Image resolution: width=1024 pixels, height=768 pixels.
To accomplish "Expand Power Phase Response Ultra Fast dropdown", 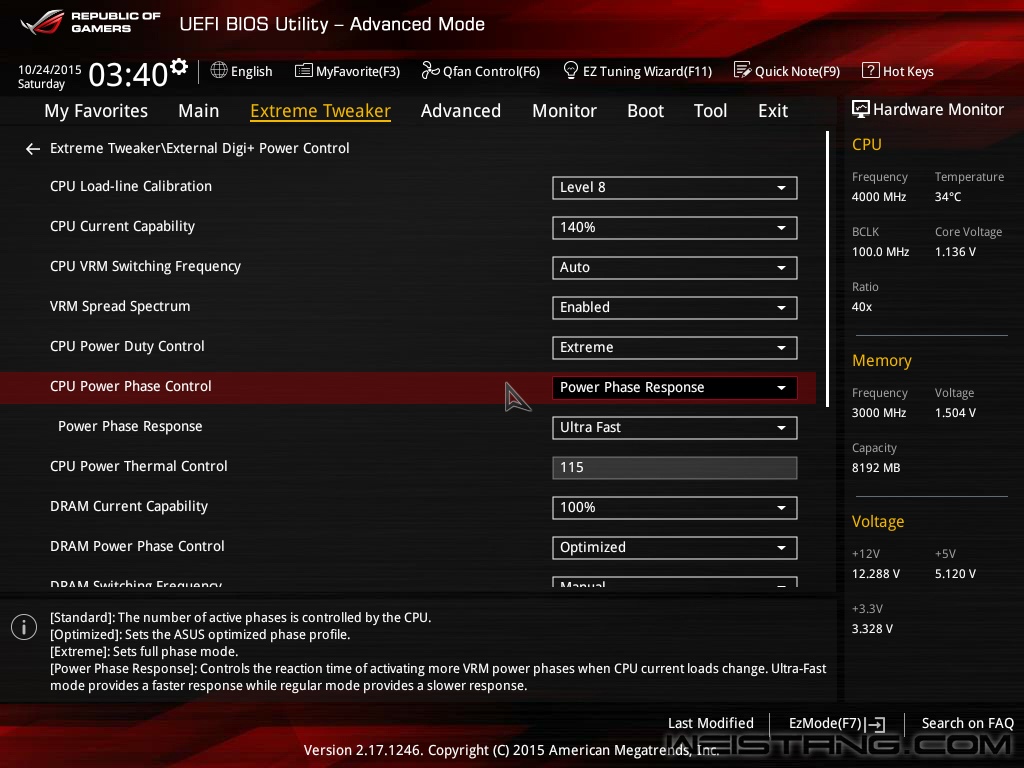I will click(x=675, y=428).
